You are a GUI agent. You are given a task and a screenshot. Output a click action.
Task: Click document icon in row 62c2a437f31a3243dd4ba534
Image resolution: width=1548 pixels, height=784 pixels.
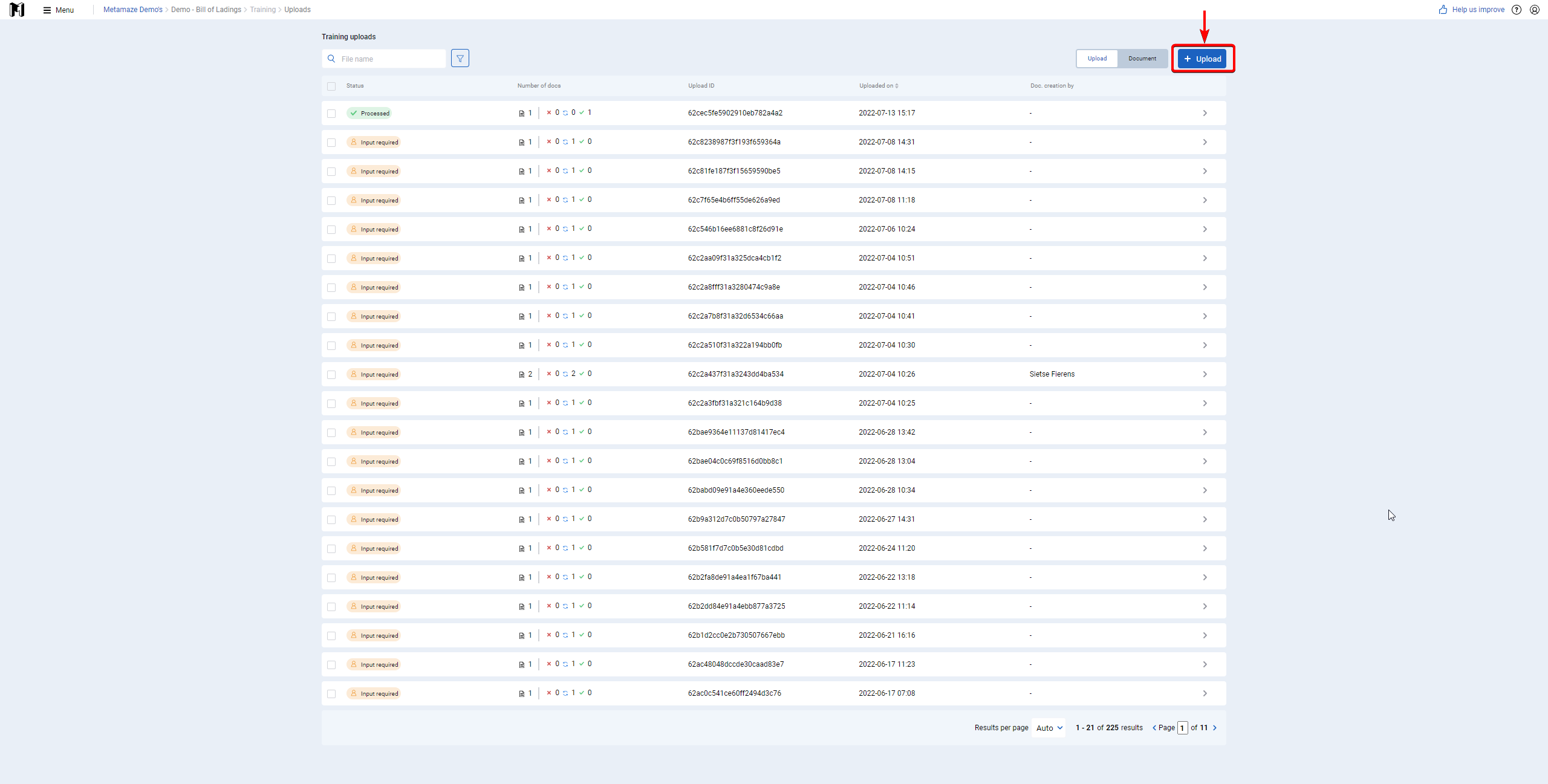pyautogui.click(x=521, y=375)
